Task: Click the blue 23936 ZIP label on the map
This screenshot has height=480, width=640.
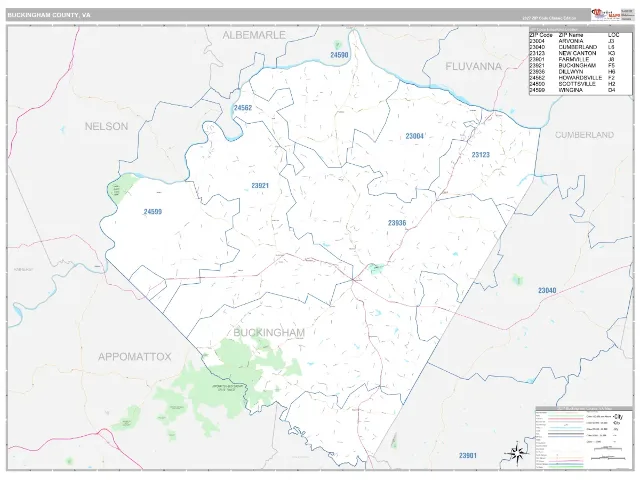Action: (397, 223)
